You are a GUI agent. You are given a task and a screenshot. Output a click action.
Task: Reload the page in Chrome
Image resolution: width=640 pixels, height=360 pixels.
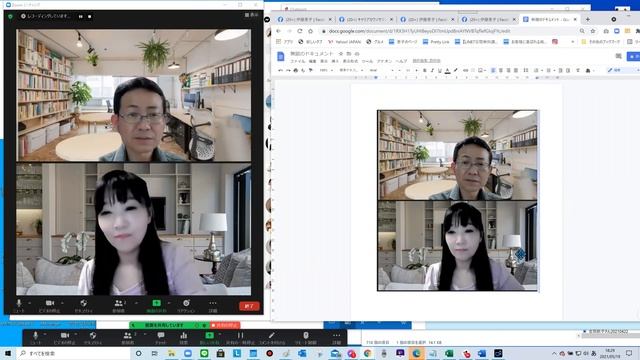click(300, 31)
